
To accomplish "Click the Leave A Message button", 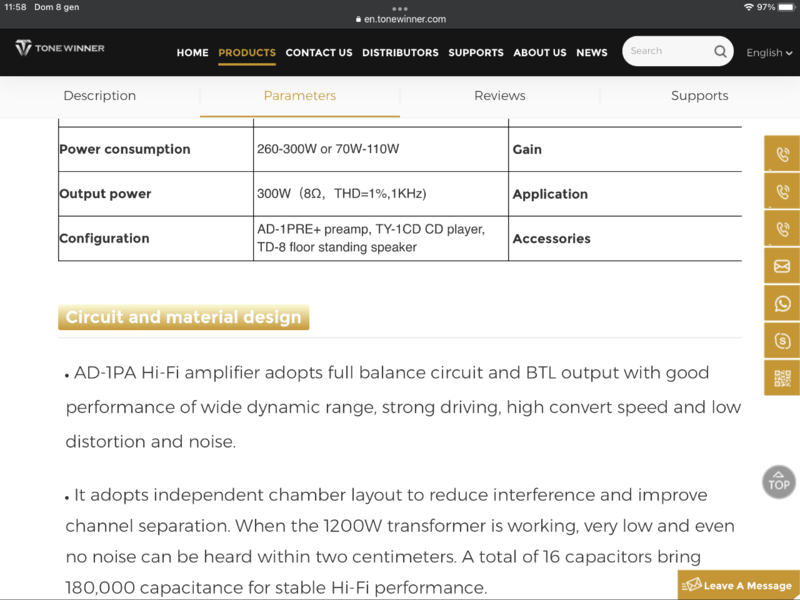I will (x=739, y=585).
